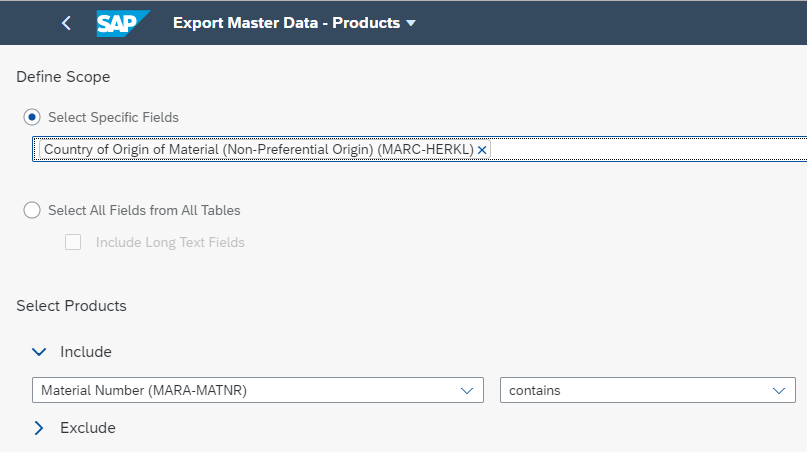Open the Material Number (MARA-MATNR) combo box
807x452 pixels.
258,390
